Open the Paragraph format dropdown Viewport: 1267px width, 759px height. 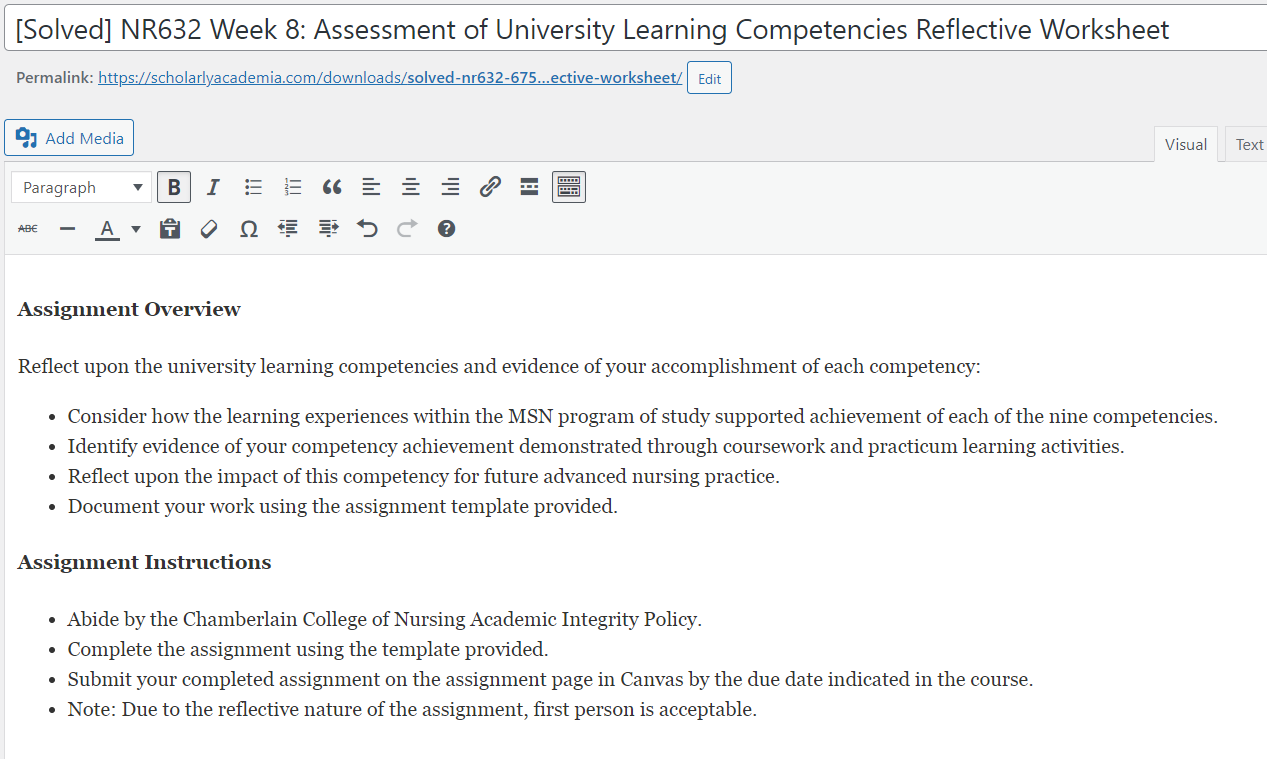pos(82,187)
